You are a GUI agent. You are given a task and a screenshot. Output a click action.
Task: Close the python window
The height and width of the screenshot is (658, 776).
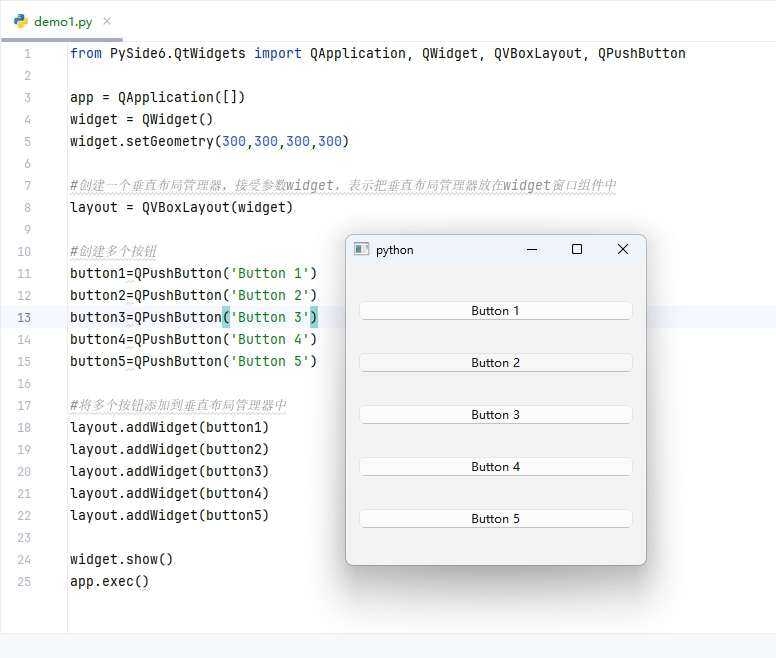(x=622, y=250)
